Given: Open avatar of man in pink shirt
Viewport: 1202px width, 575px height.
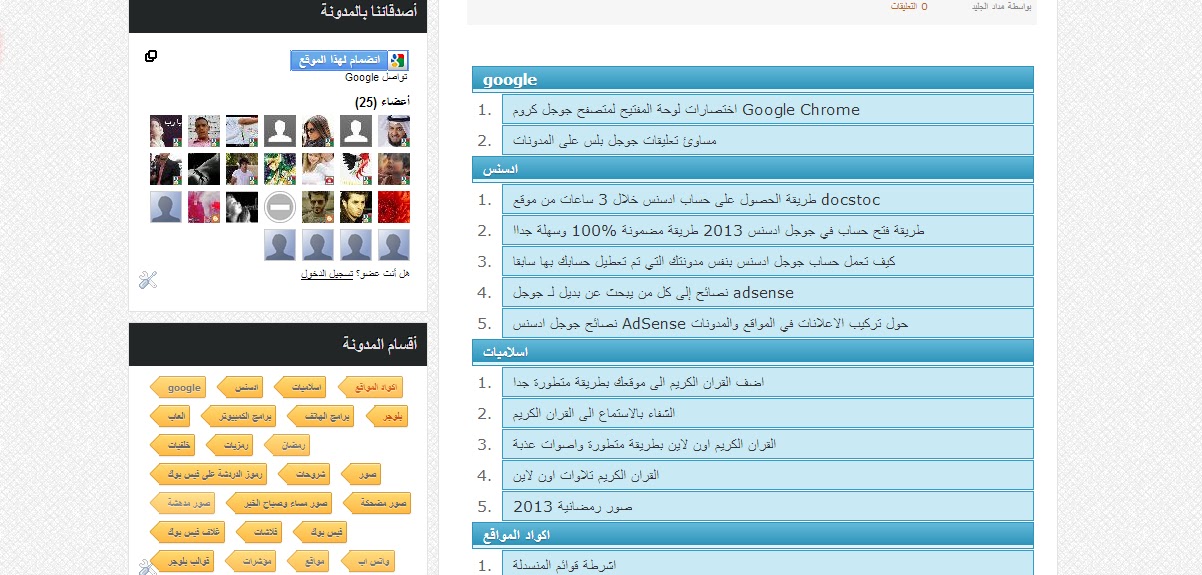Looking at the screenshot, I should pos(204,131).
